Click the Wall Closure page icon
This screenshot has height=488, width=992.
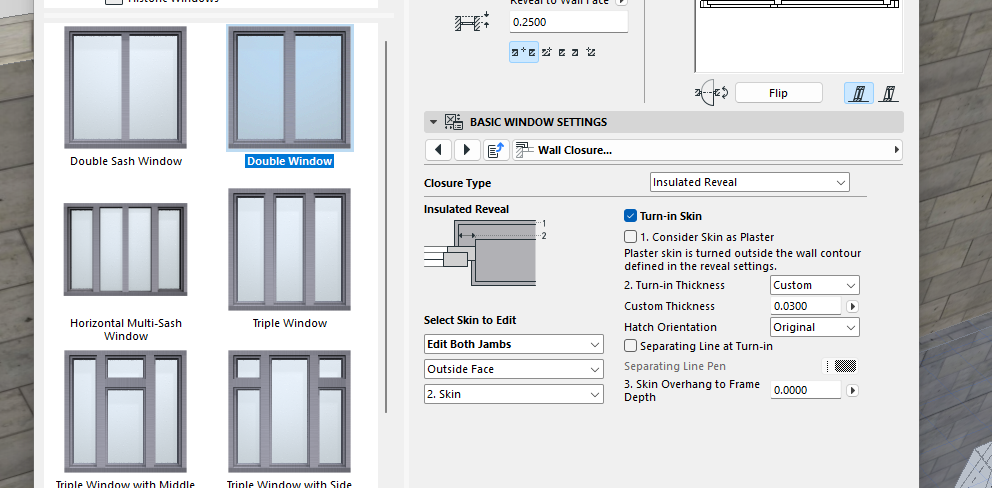(x=524, y=150)
